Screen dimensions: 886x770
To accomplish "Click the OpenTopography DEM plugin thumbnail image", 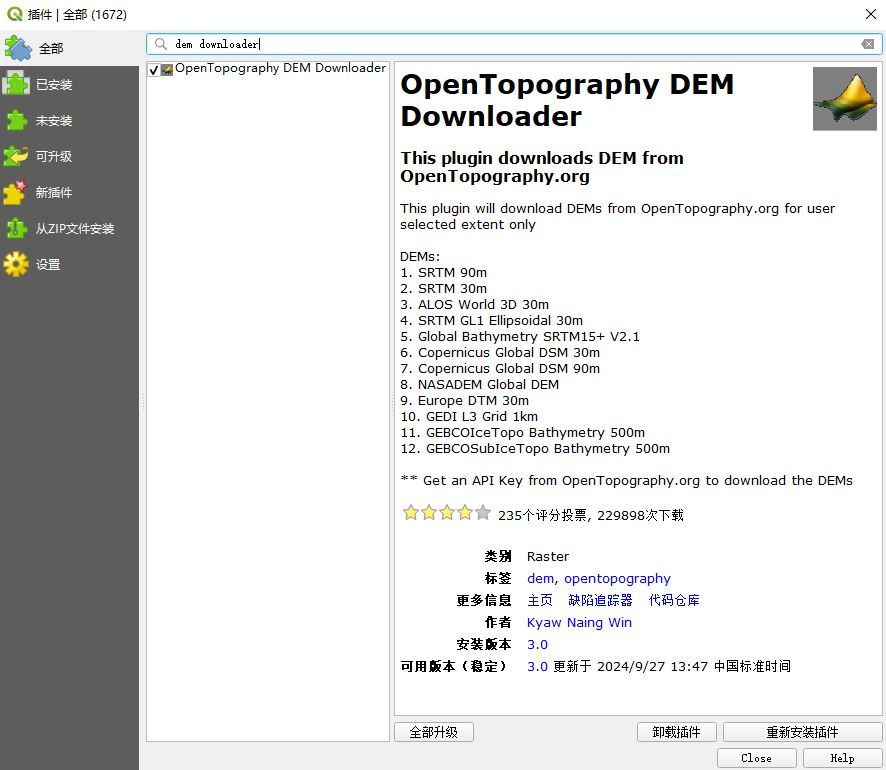I will 845,99.
